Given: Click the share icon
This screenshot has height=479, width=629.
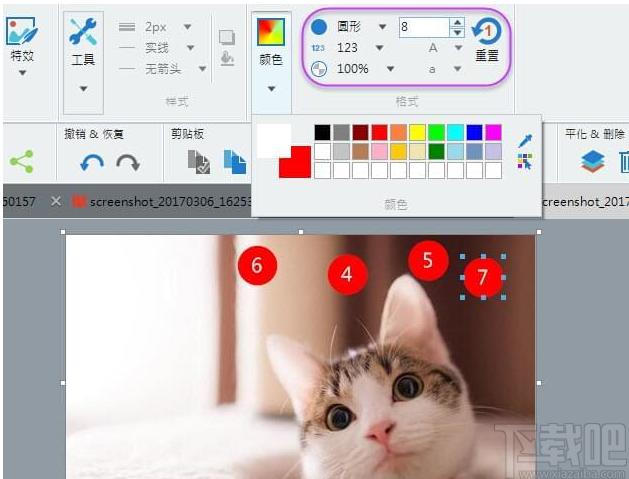Looking at the screenshot, I should [x=22, y=162].
